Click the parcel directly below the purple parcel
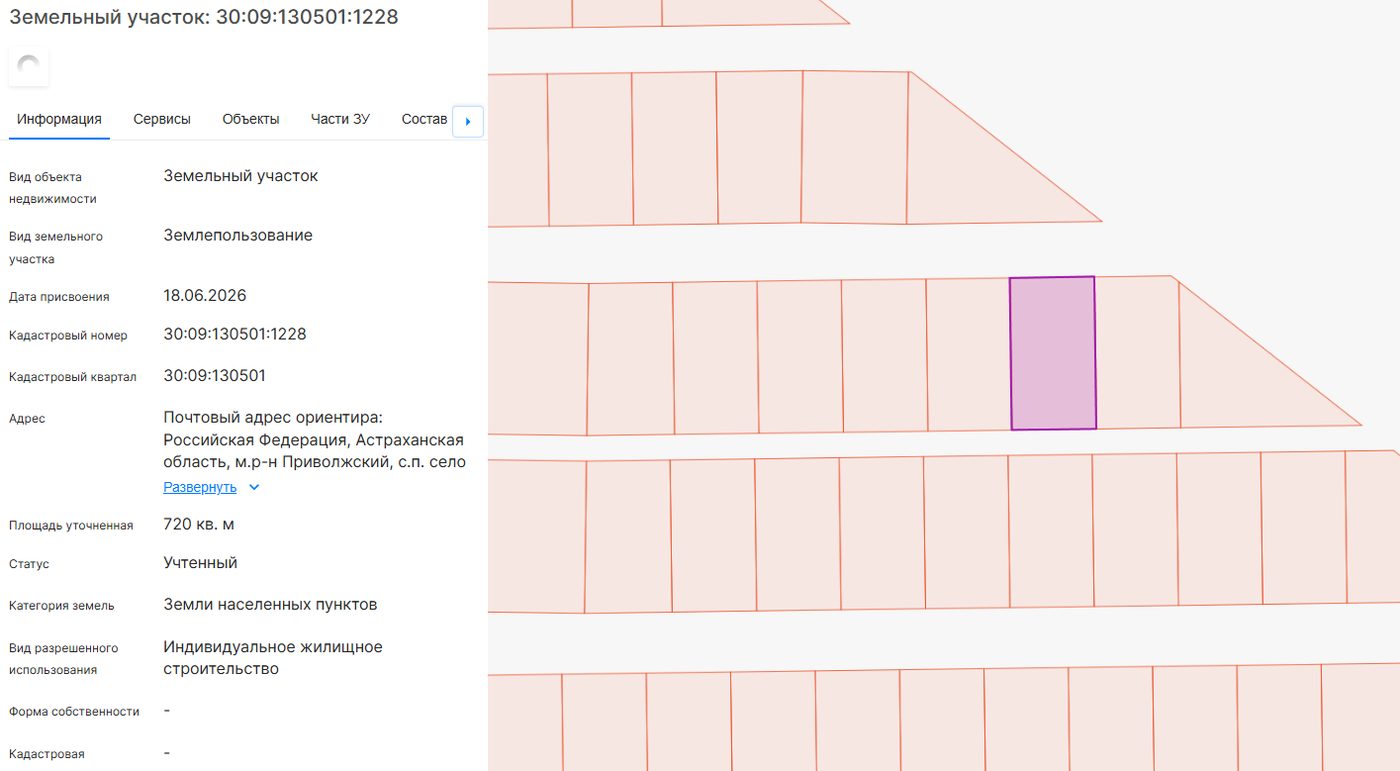Image resolution: width=1400 pixels, height=771 pixels. pyautogui.click(x=1051, y=530)
